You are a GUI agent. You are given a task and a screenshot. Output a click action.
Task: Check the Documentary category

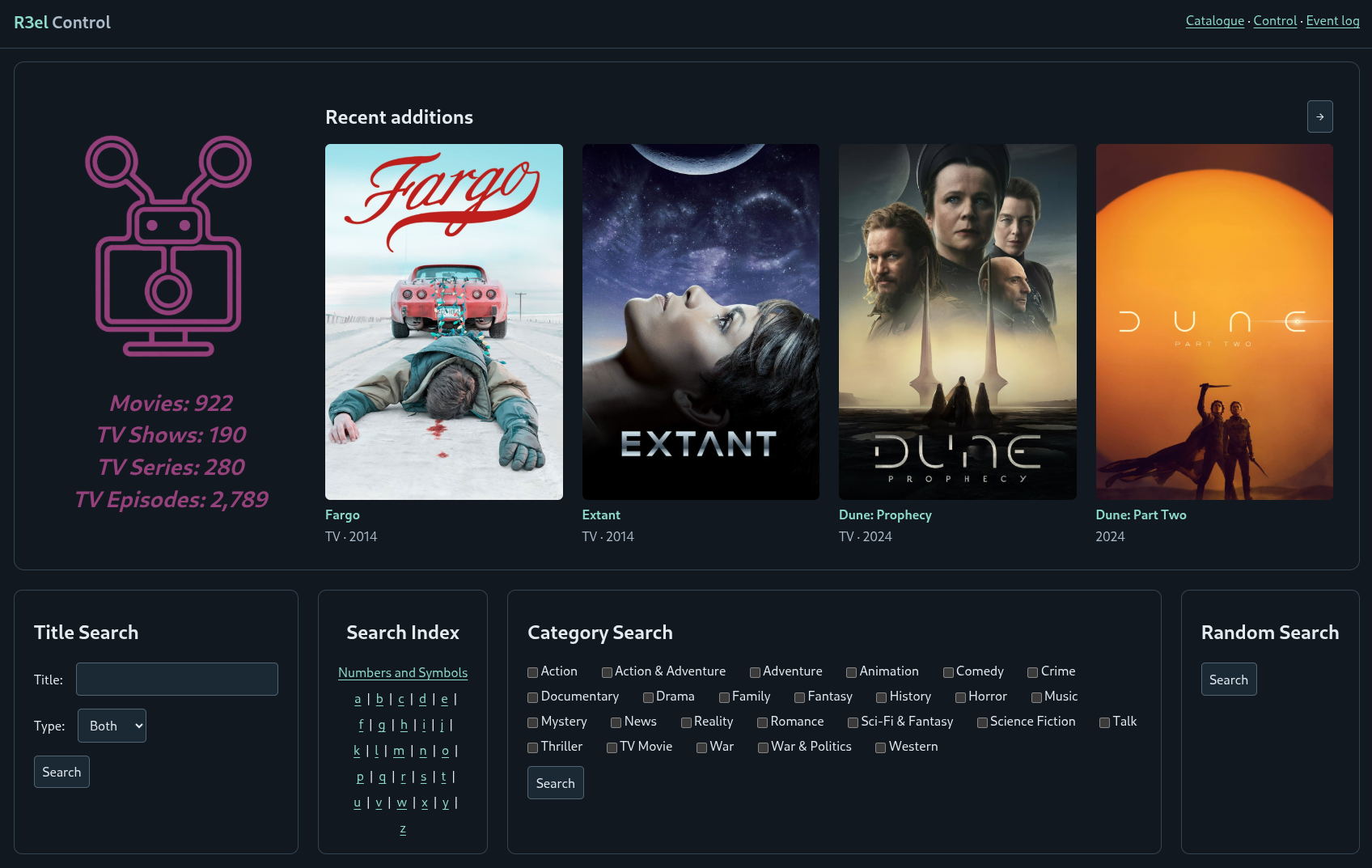(x=532, y=697)
